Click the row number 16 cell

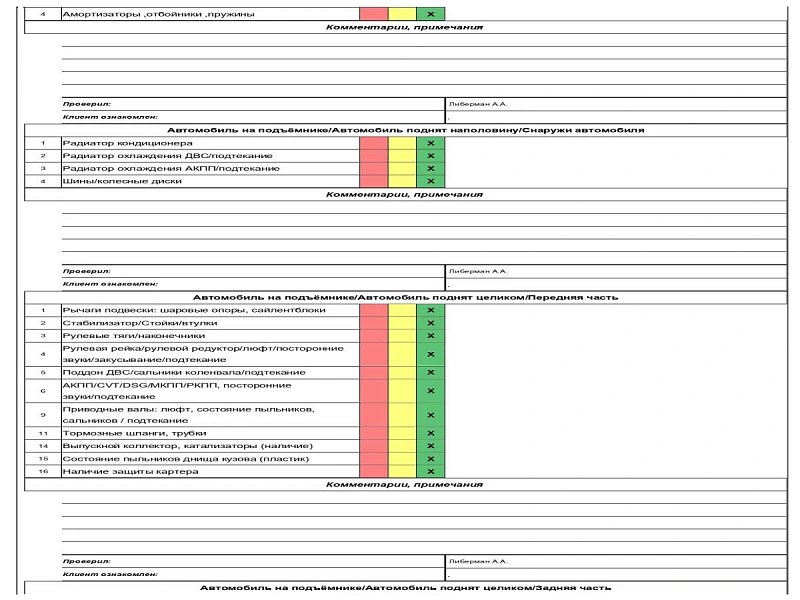pyautogui.click(x=43, y=471)
